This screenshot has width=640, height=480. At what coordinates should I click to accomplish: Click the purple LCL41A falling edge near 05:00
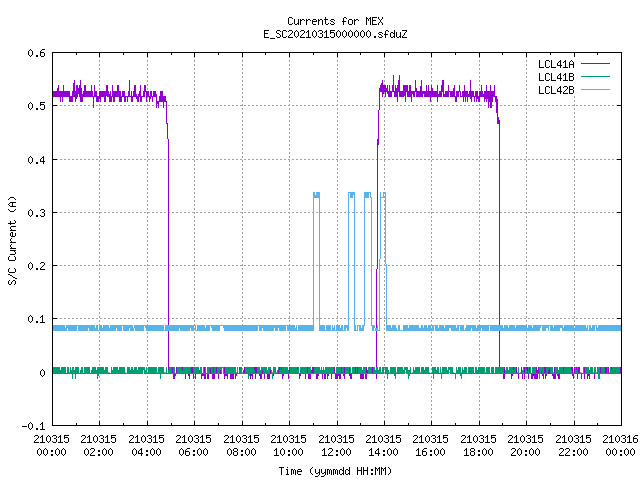168,245
